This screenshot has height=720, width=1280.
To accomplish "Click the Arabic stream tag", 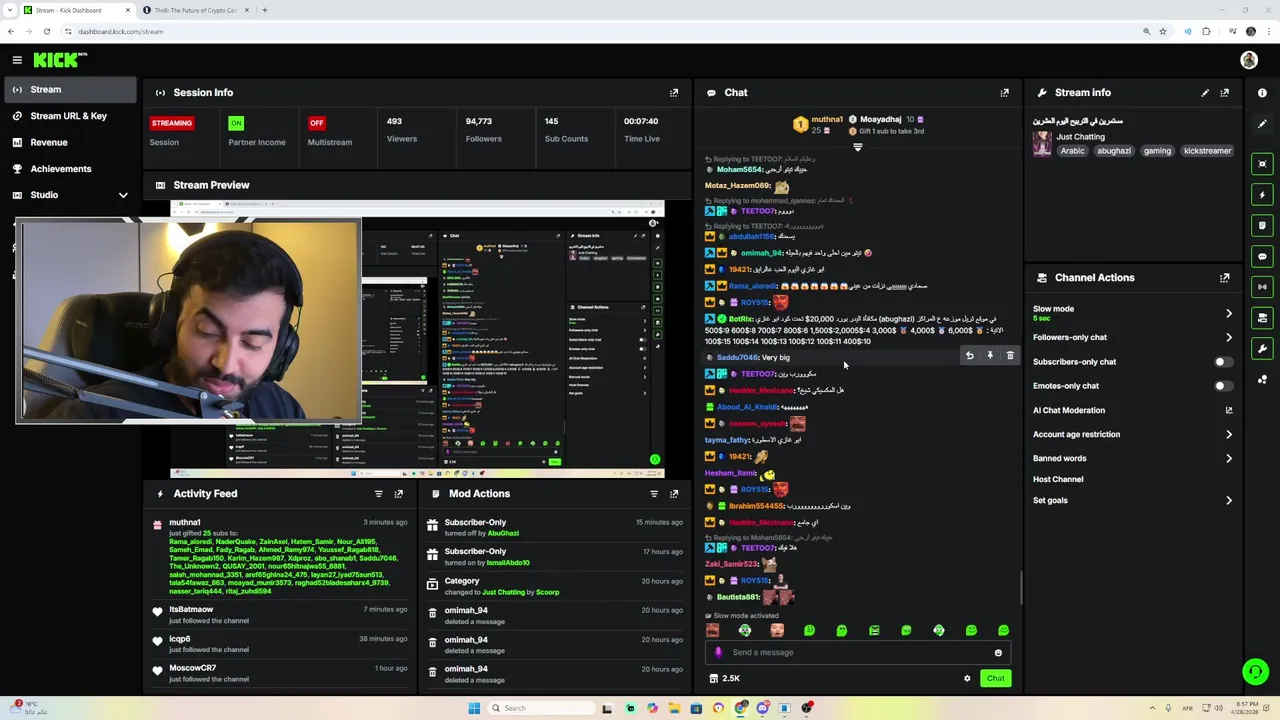I will tap(1072, 151).
